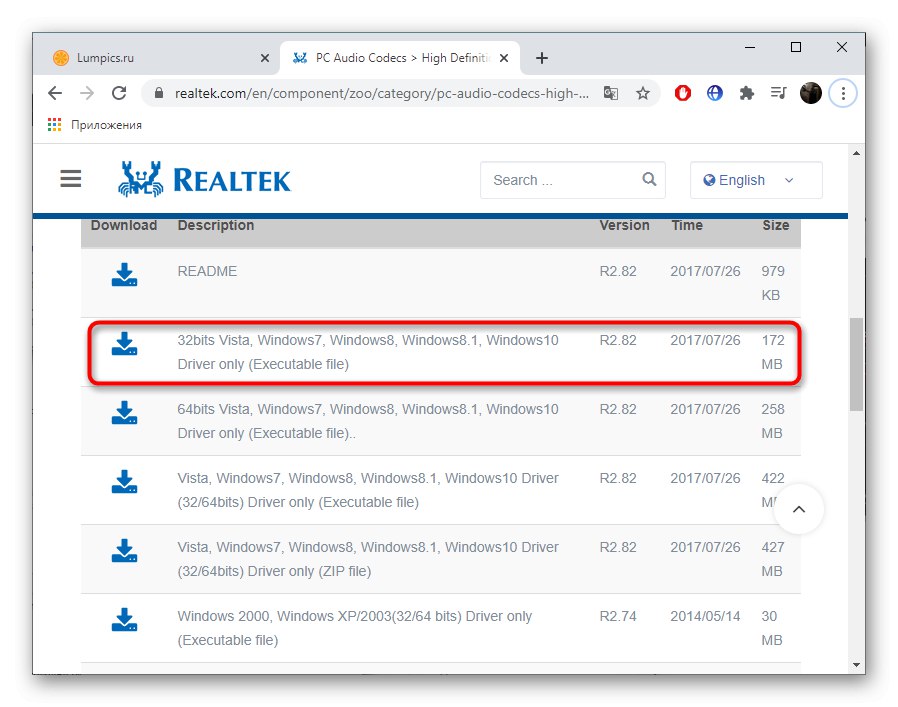This screenshot has width=898, height=707.
Task: Switch to the Lumpics.ru tab
Action: pos(155,58)
